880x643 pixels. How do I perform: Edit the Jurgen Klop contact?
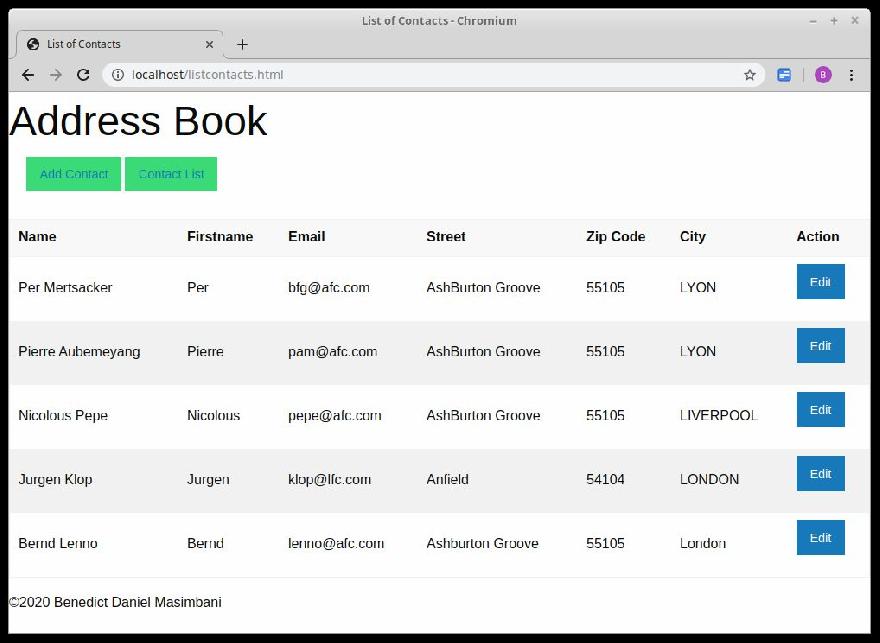[x=821, y=474]
